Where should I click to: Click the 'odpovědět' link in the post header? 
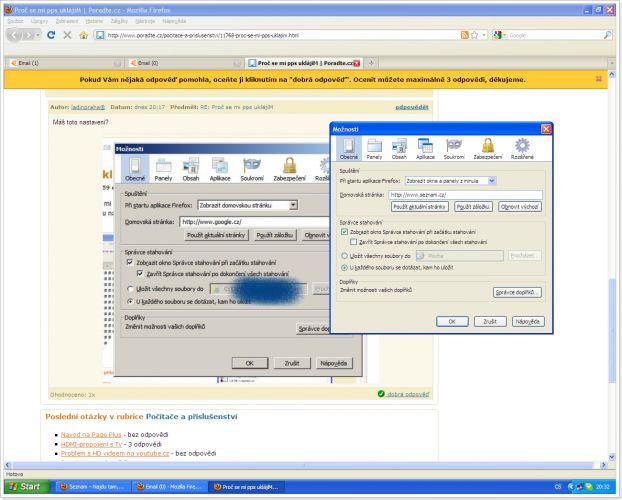pyautogui.click(x=412, y=107)
